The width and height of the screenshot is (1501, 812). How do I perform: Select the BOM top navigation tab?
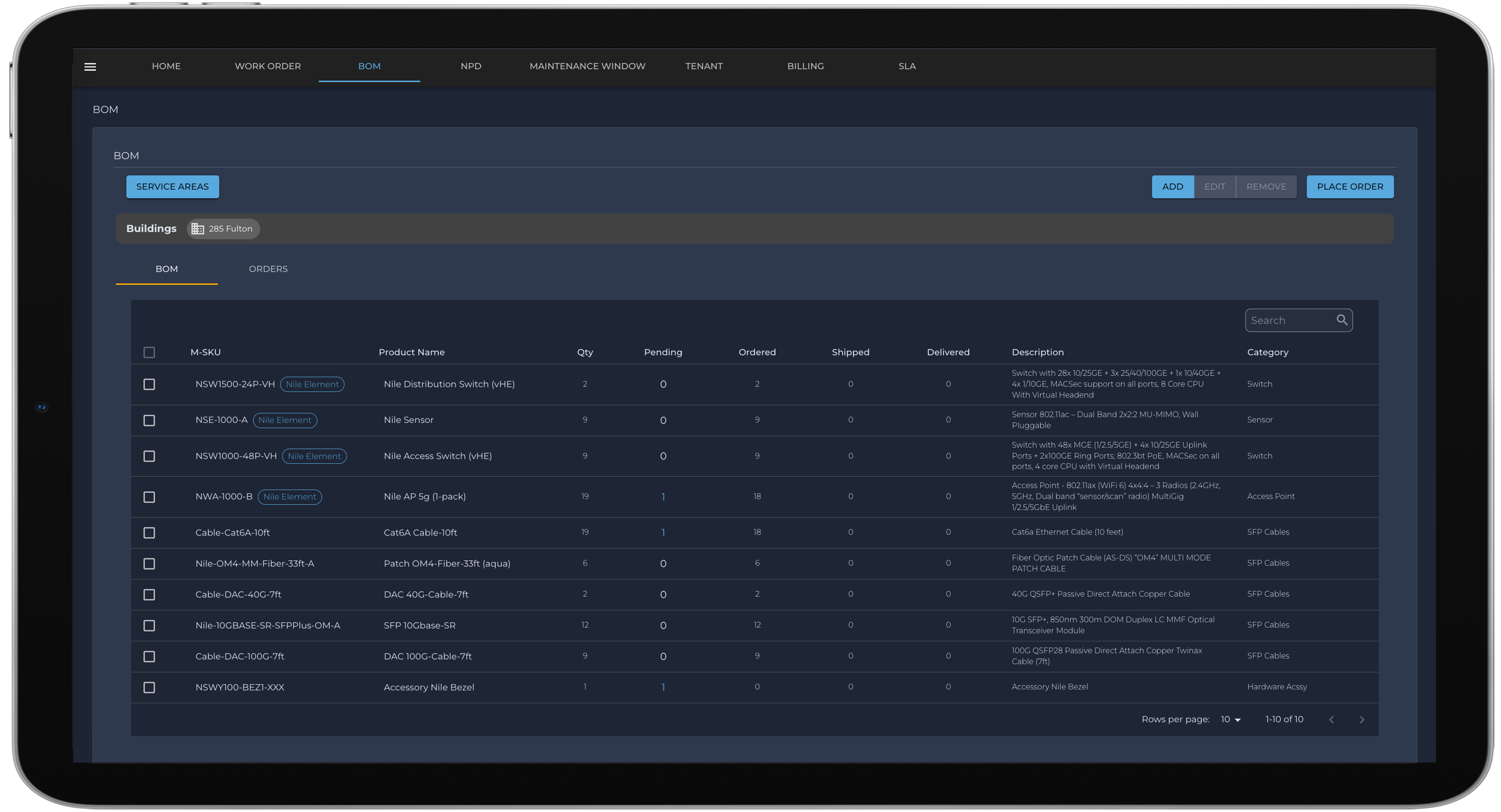click(369, 66)
